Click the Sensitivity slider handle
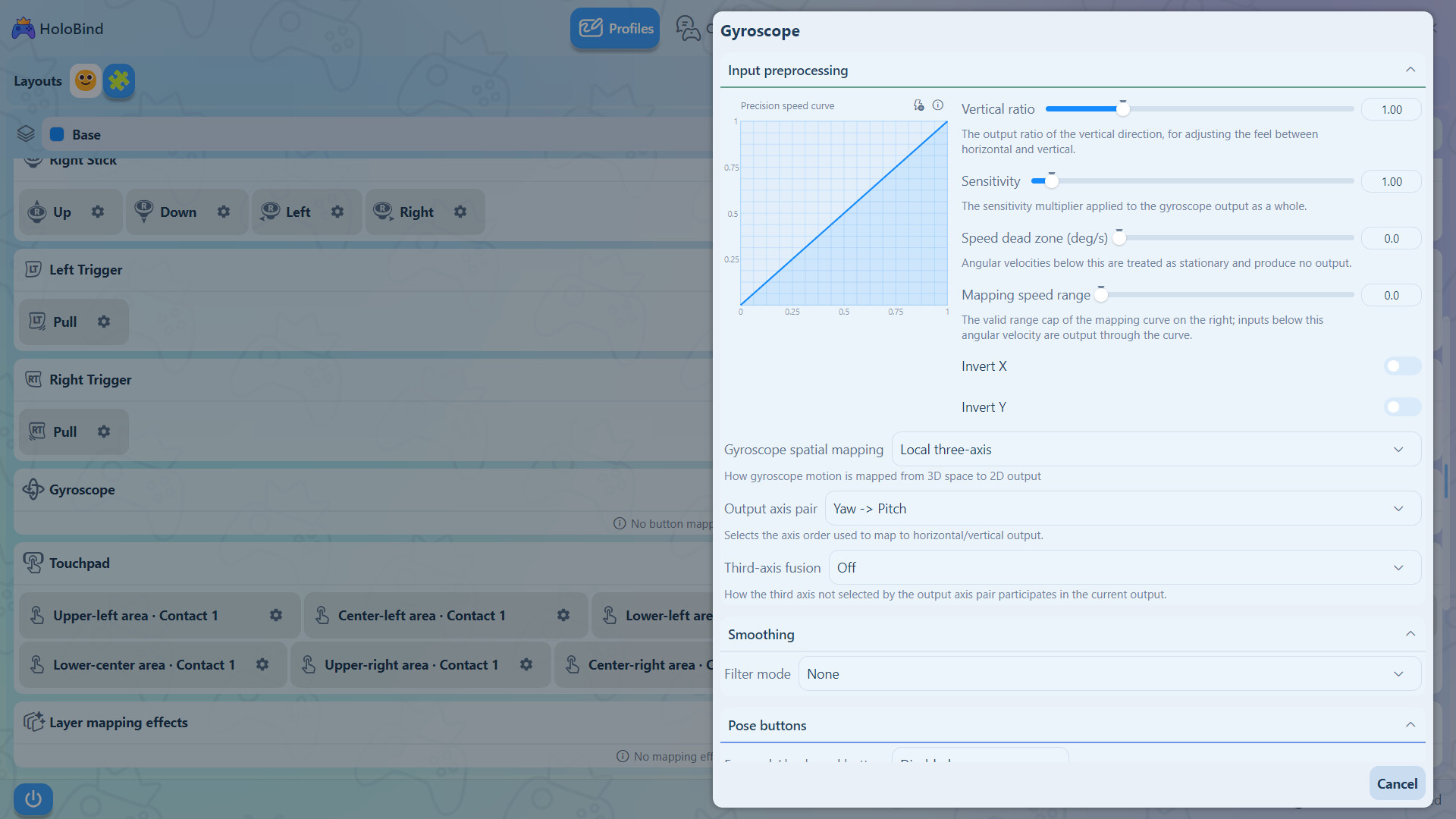Viewport: 1456px width, 819px height. tap(1051, 181)
